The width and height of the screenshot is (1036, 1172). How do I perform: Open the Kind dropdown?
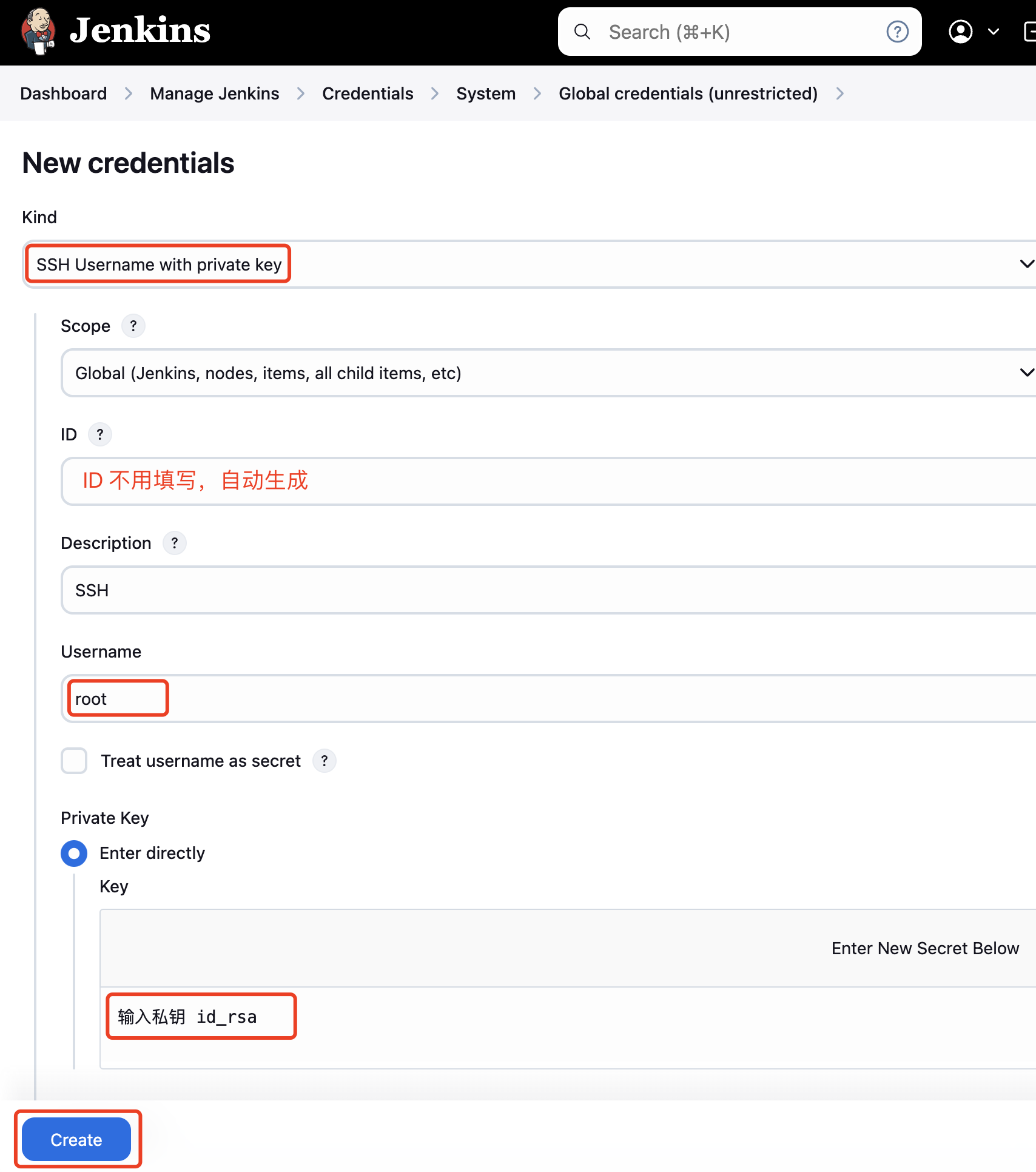coord(528,264)
